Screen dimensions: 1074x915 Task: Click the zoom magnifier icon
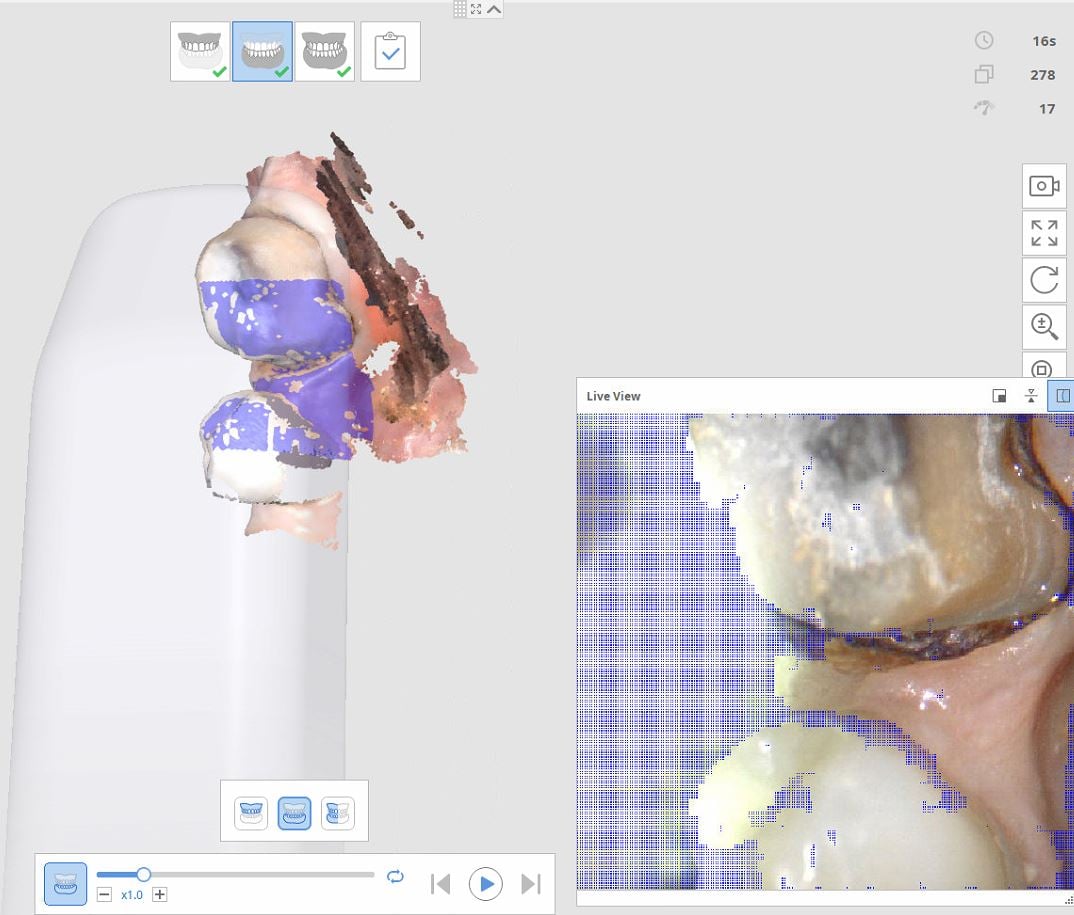1044,327
